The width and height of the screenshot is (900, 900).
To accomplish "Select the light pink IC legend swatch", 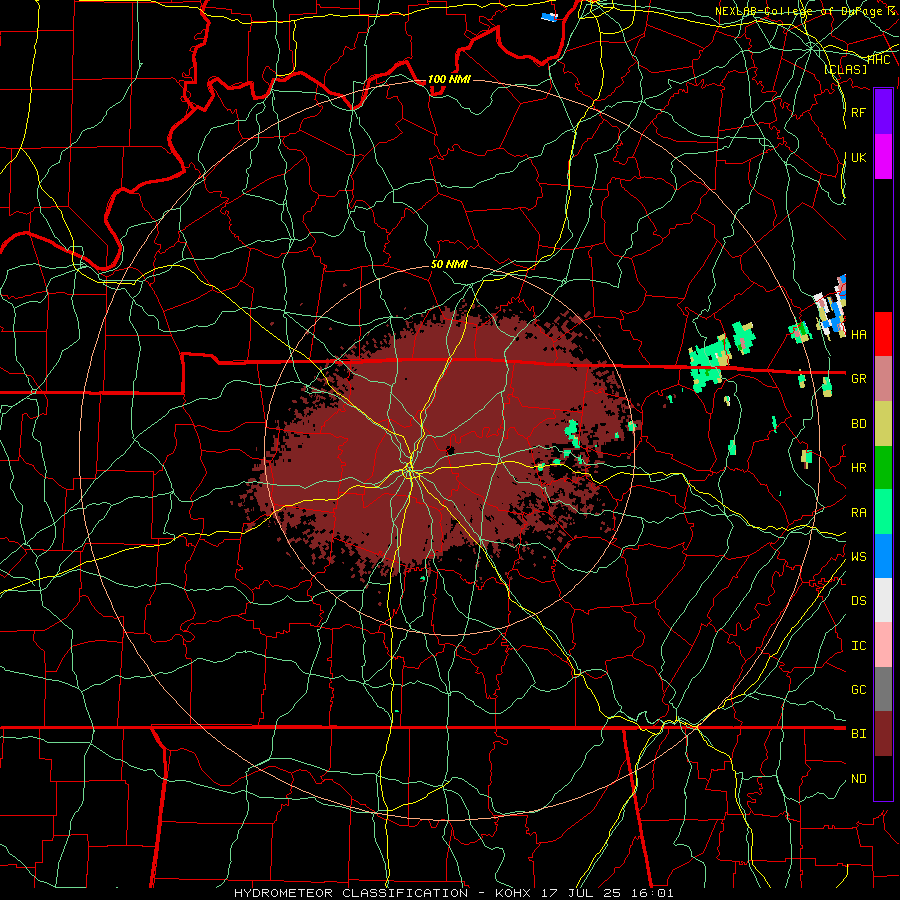I will 883,645.
